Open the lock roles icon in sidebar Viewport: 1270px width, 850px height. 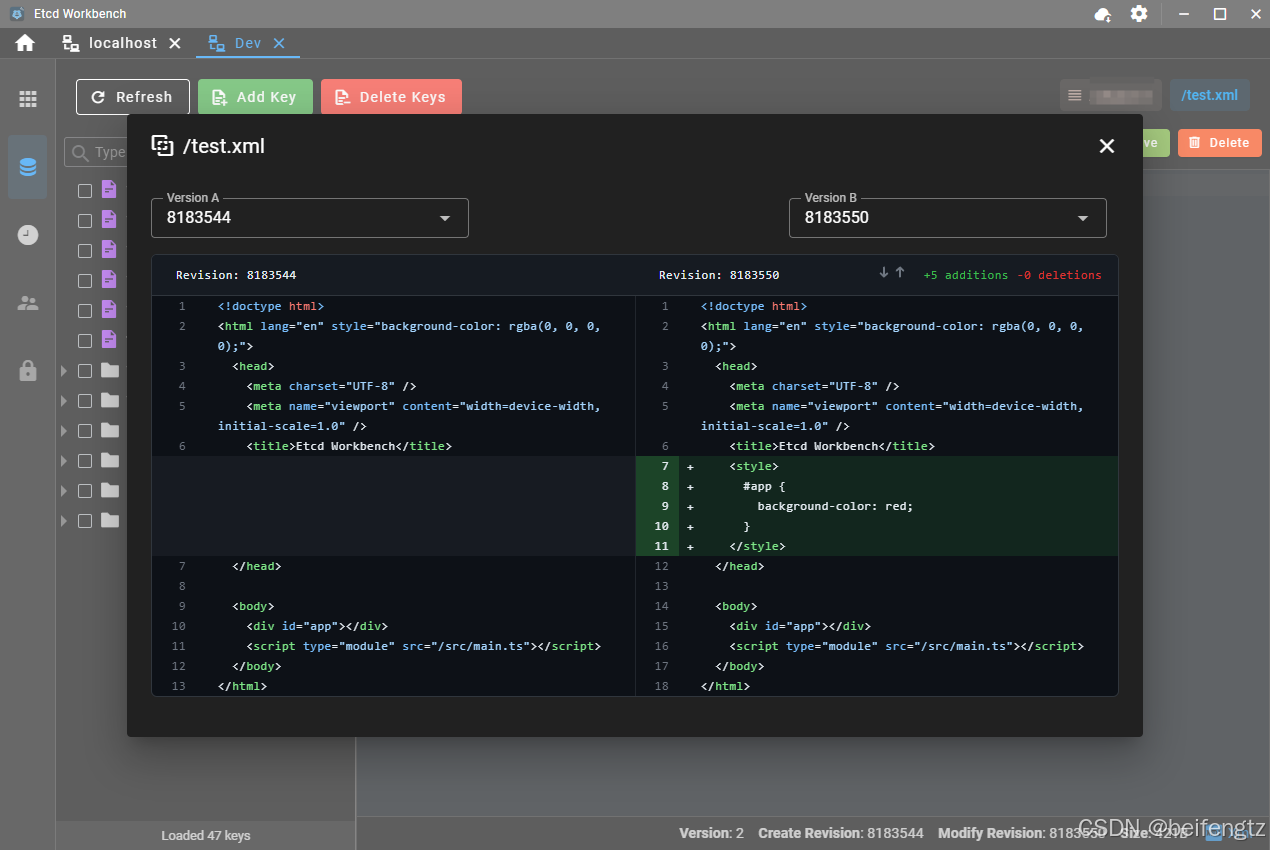[x=28, y=370]
